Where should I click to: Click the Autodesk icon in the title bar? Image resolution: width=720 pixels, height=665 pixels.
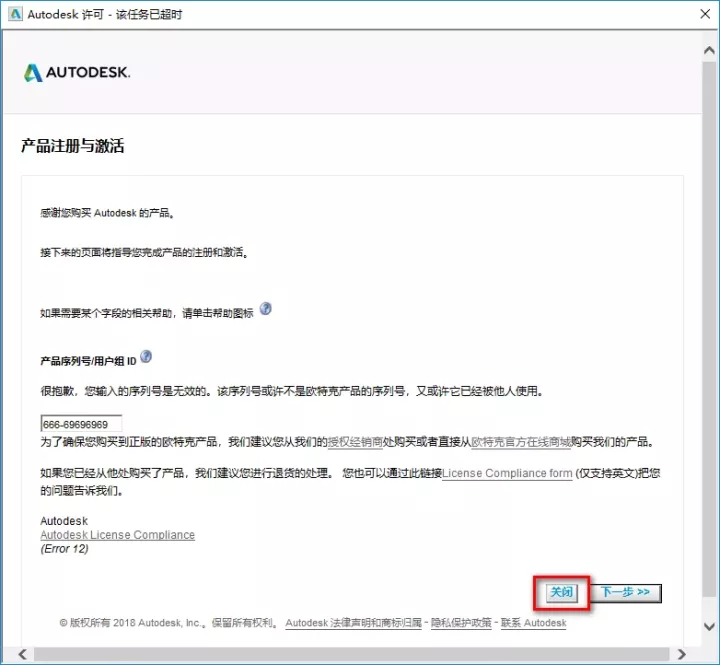[14, 15]
